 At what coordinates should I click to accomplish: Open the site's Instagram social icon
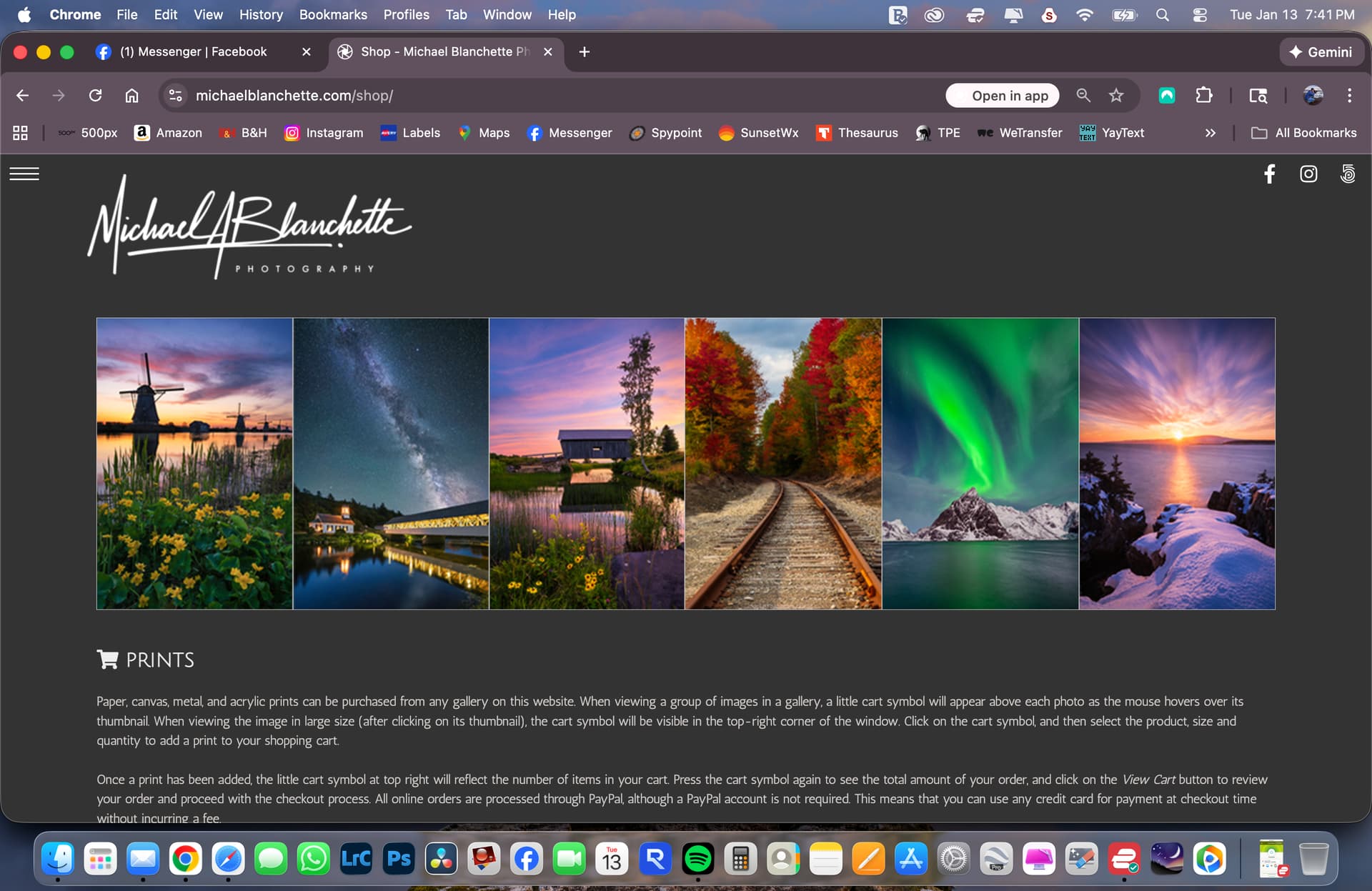point(1308,174)
